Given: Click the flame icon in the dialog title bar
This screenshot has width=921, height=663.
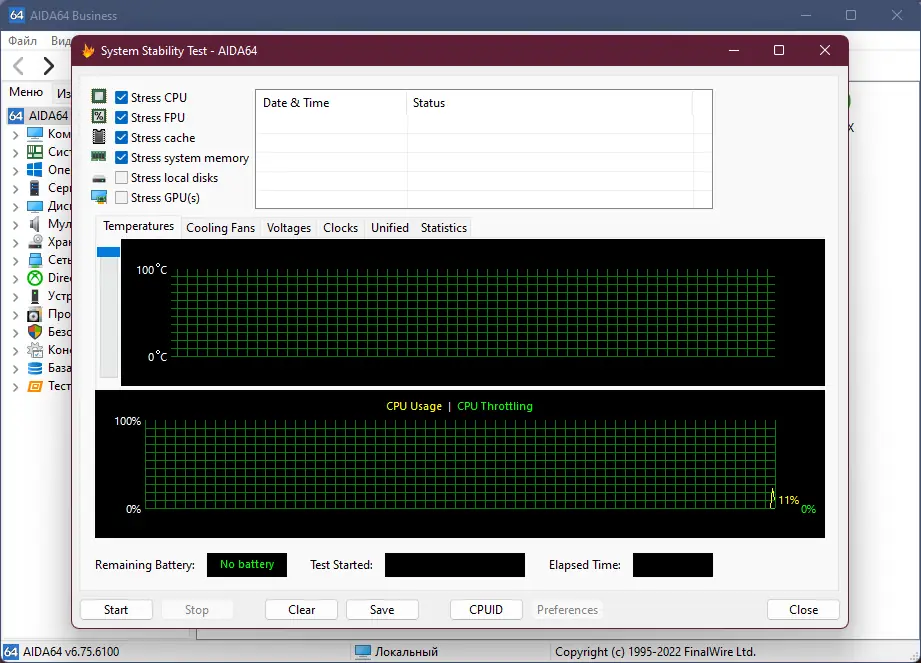Looking at the screenshot, I should [88, 51].
